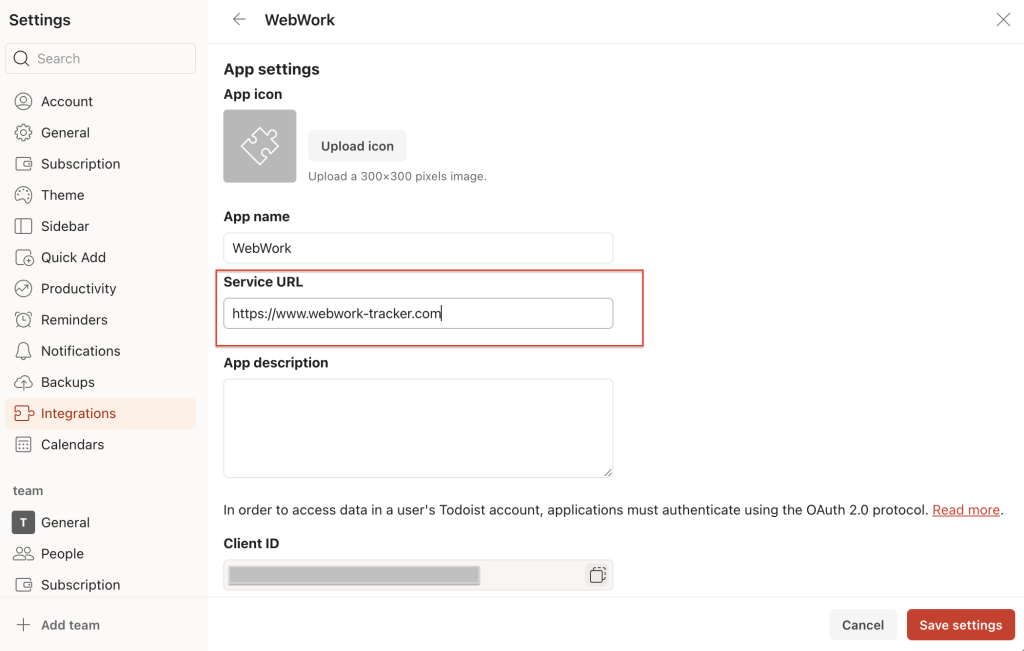Click the back arrow next to WebWork

point(239,20)
